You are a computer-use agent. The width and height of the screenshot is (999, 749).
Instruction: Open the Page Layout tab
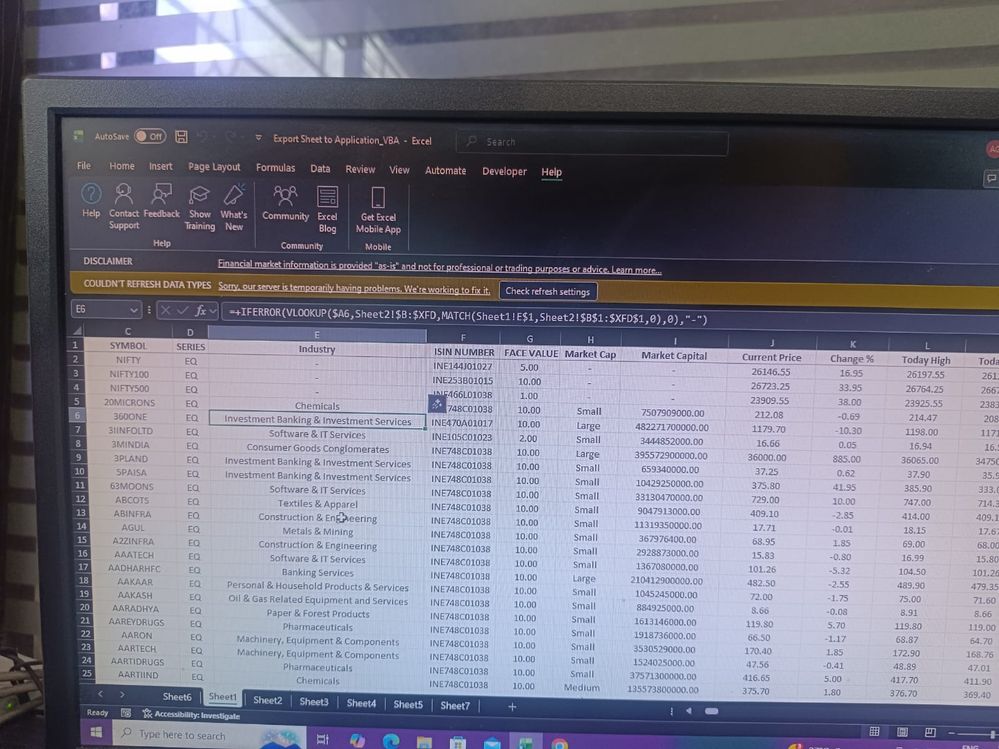[x=214, y=167]
